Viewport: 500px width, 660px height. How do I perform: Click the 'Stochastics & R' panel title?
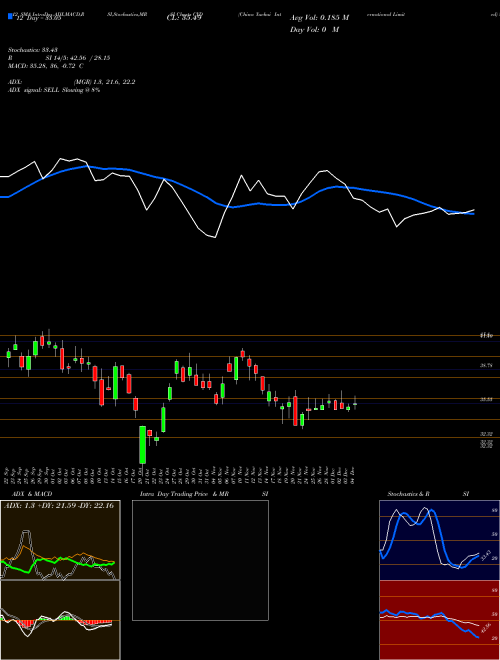(x=408, y=494)
